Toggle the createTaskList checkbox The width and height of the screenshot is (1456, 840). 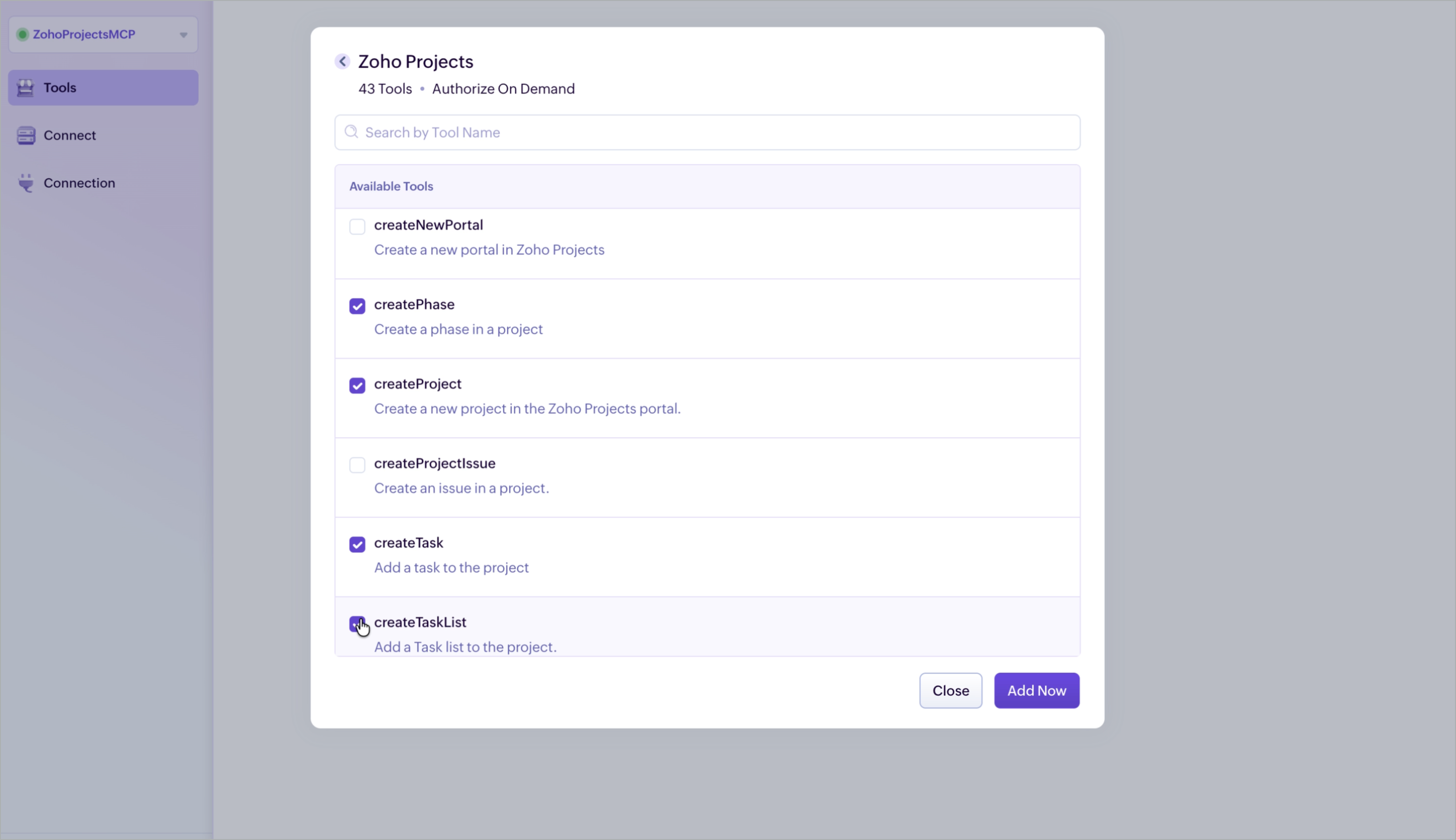pyautogui.click(x=357, y=624)
